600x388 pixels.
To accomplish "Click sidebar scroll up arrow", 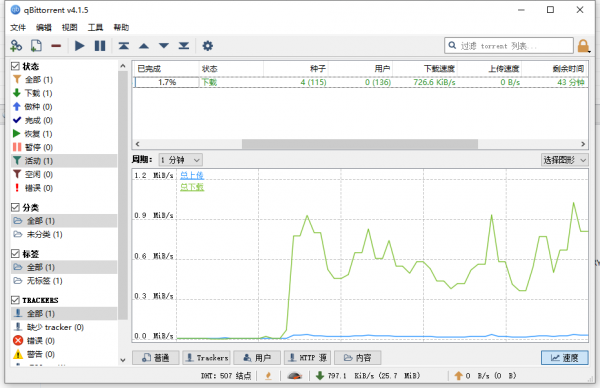I will pos(123,66).
